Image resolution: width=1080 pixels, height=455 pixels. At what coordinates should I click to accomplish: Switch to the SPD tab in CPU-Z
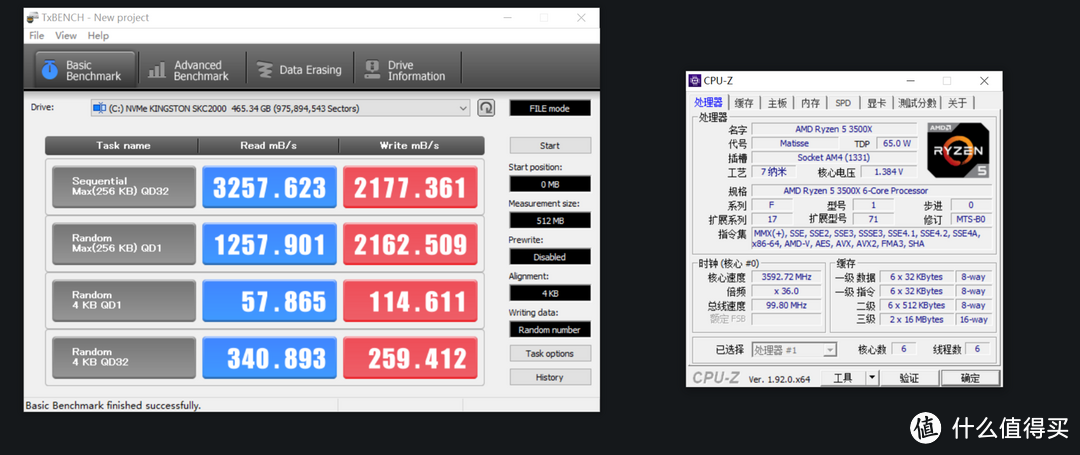click(843, 103)
